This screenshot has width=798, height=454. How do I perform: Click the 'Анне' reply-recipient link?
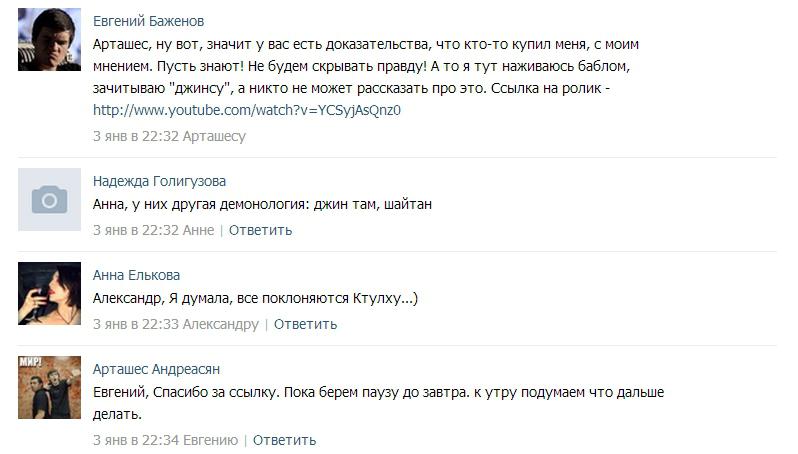[x=198, y=230]
